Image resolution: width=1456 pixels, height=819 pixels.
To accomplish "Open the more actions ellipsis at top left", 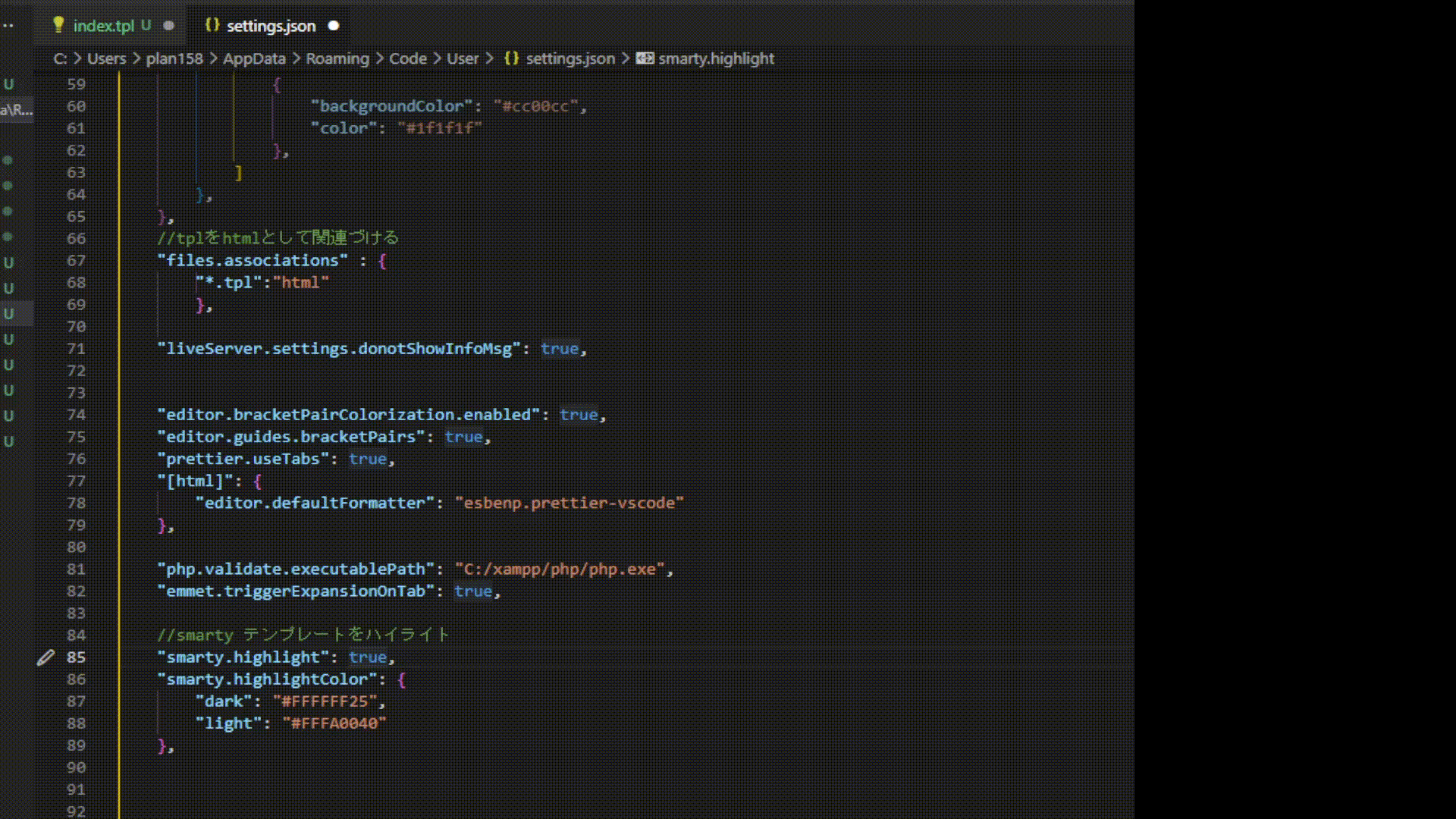I will 8,26.
